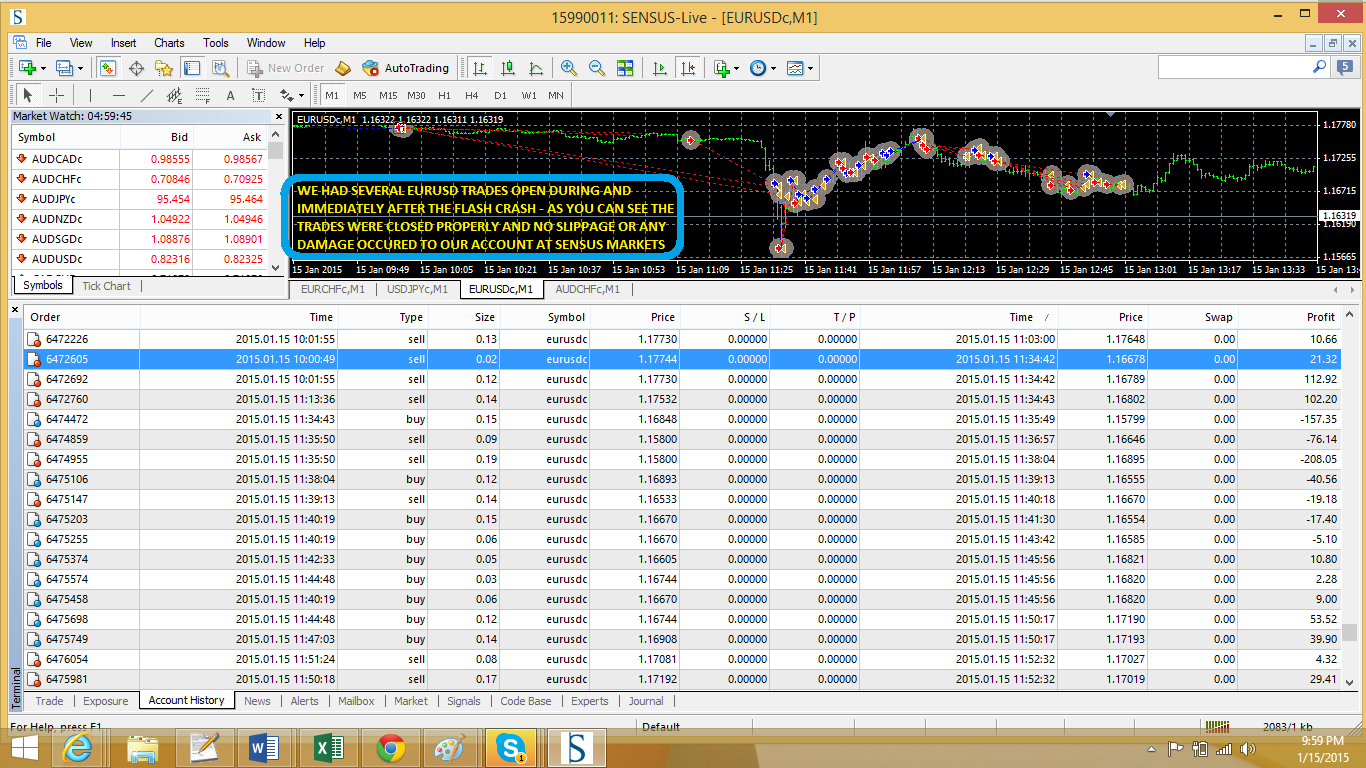
Task: Click the New Order button
Action: [286, 68]
